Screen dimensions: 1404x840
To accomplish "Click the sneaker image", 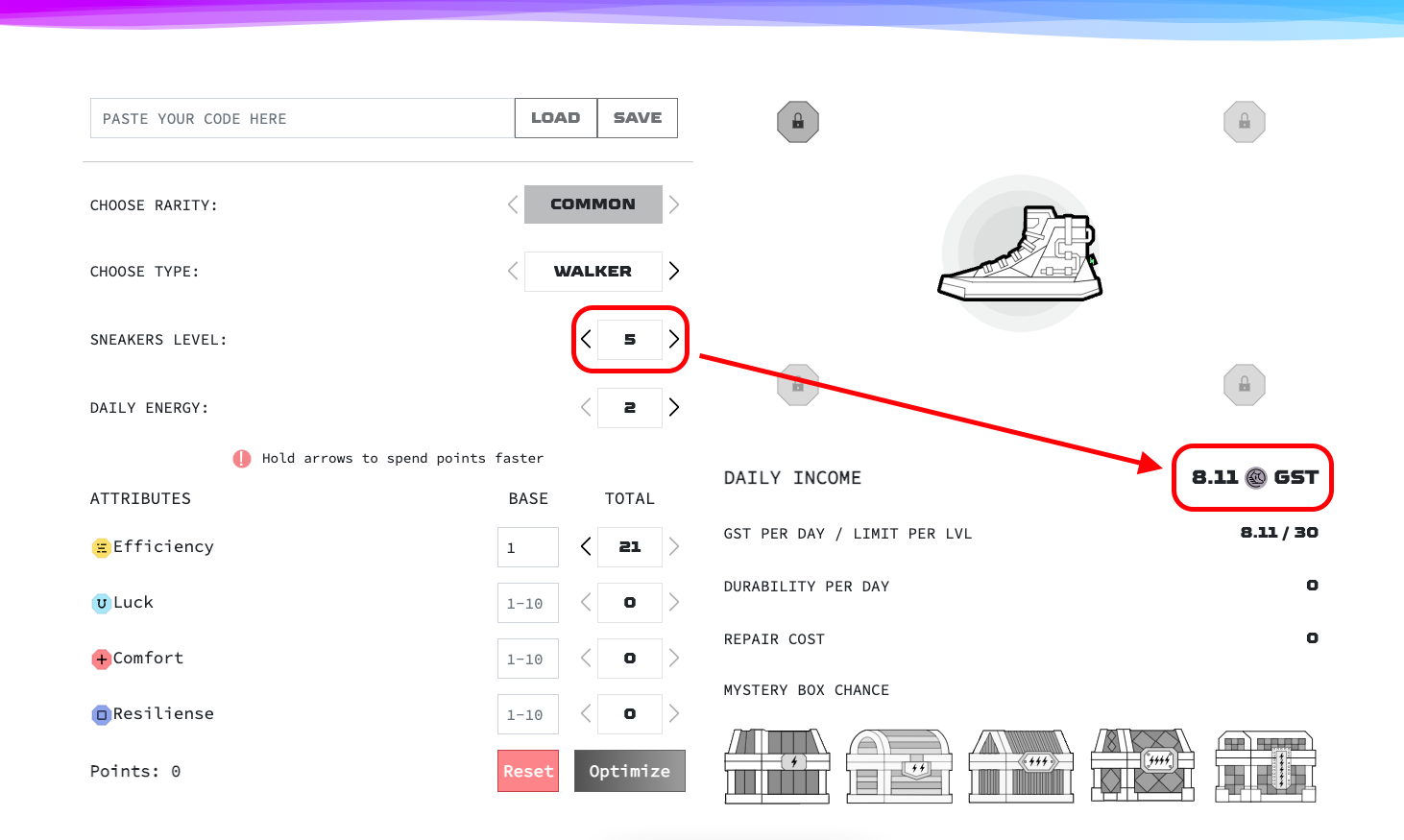I will (1020, 253).
